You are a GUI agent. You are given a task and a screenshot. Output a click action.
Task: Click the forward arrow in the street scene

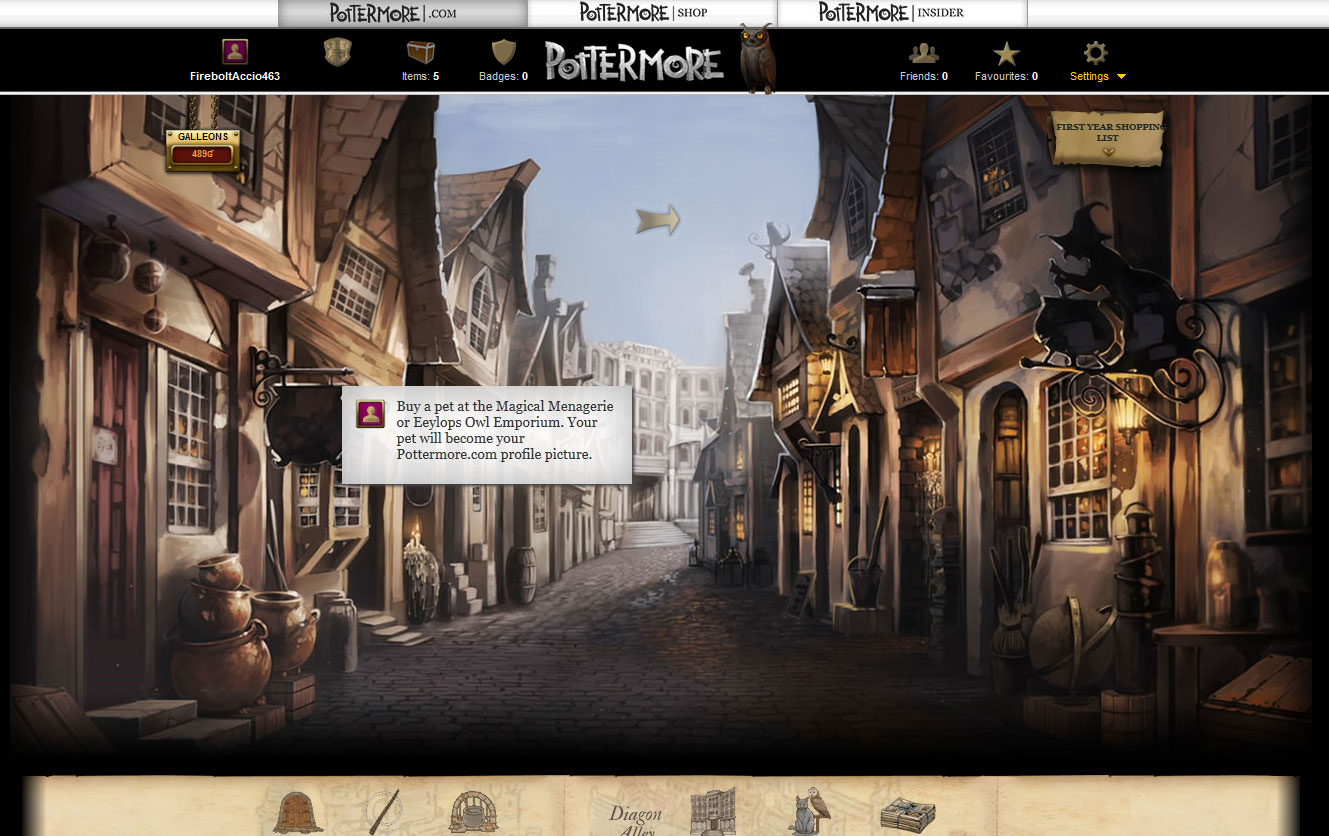click(658, 219)
